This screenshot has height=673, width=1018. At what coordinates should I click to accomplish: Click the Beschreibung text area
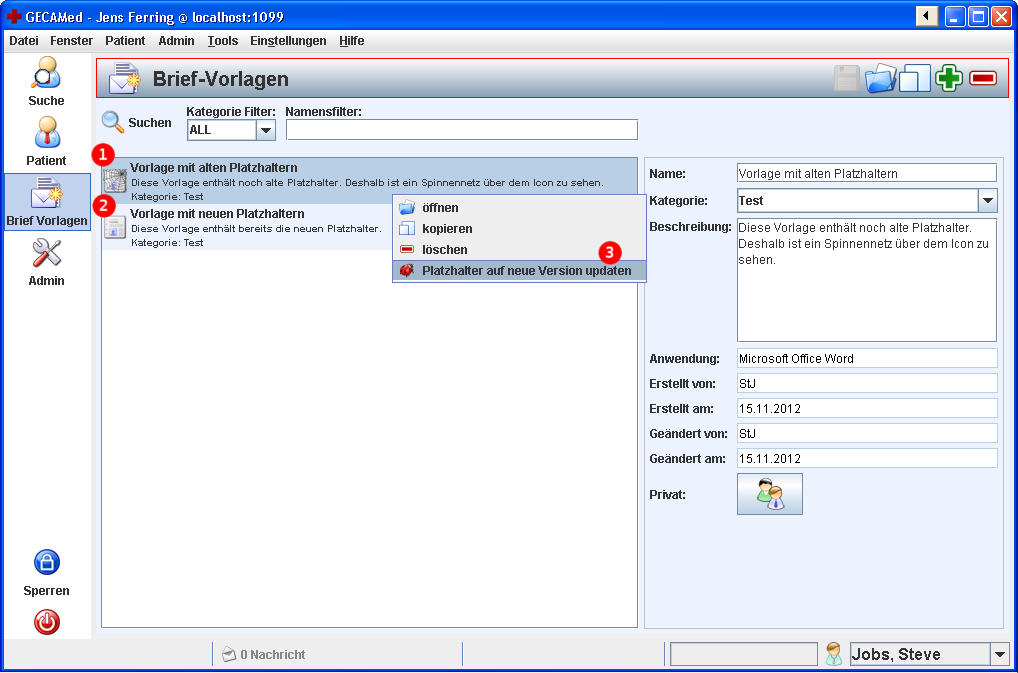click(866, 280)
